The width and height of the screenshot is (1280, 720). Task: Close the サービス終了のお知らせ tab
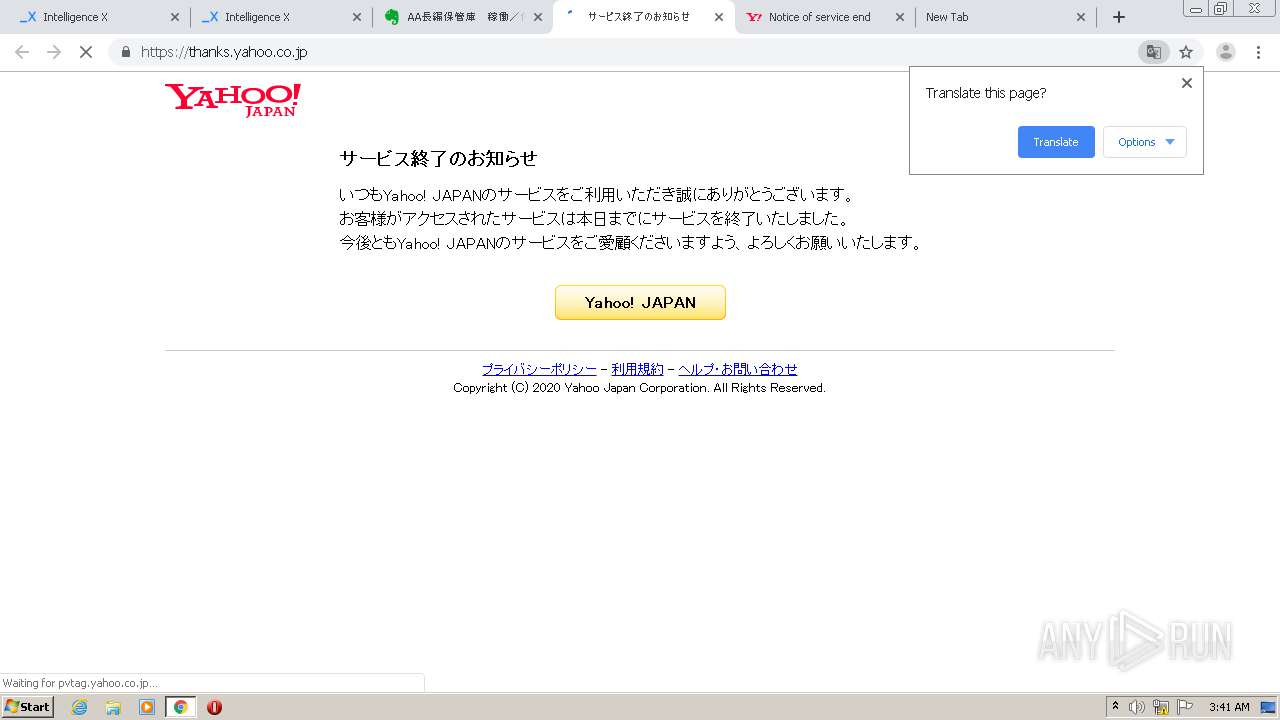click(x=718, y=17)
